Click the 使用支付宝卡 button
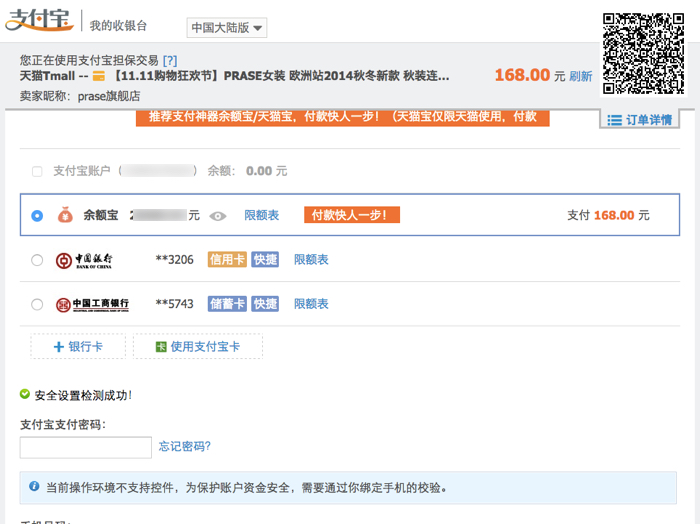The height and width of the screenshot is (524, 700). coord(198,346)
